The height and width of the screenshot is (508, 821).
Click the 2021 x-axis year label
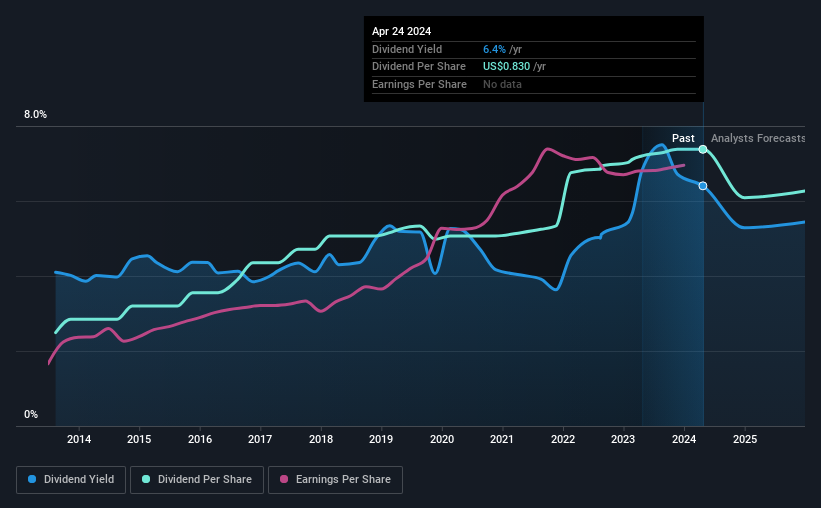502,439
